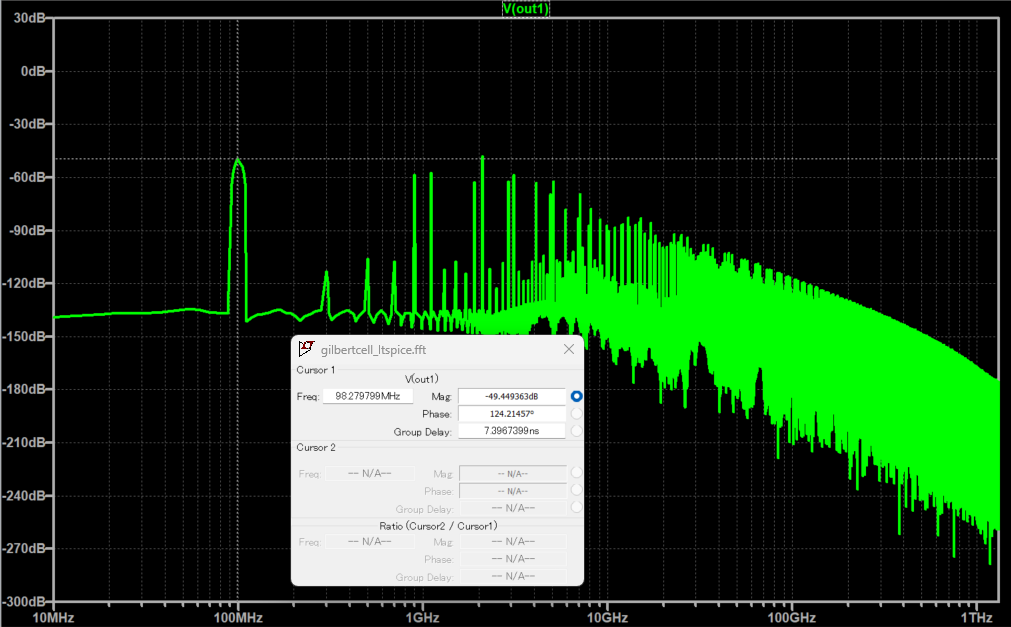Click the Ratio (Cursor2 / Cursor1) section label
Viewport: 1011px width, 627px height.
tap(437, 525)
